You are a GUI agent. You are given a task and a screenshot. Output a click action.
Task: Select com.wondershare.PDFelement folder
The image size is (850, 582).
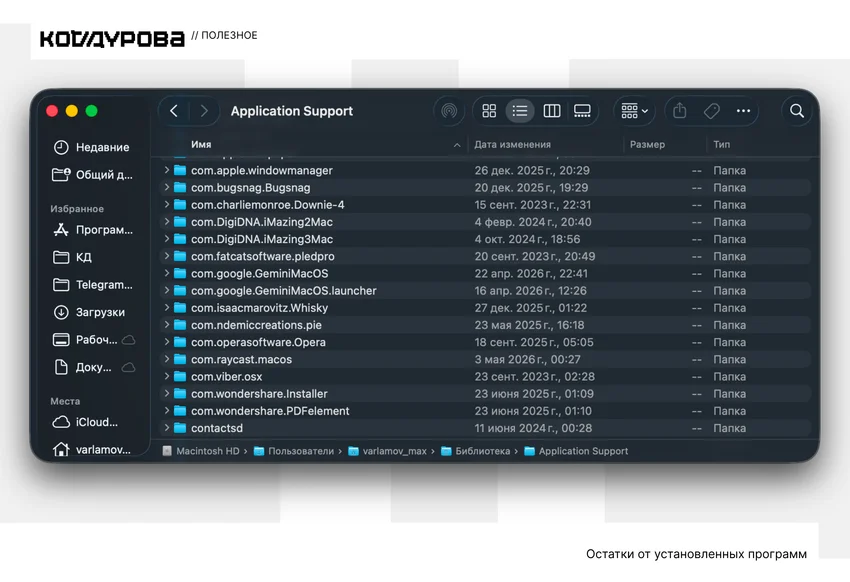tap(485, 411)
